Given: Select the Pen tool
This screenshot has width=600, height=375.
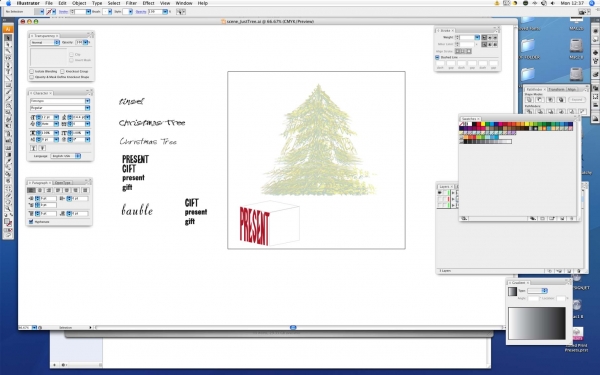Looking at the screenshot, I should coord(8,64).
